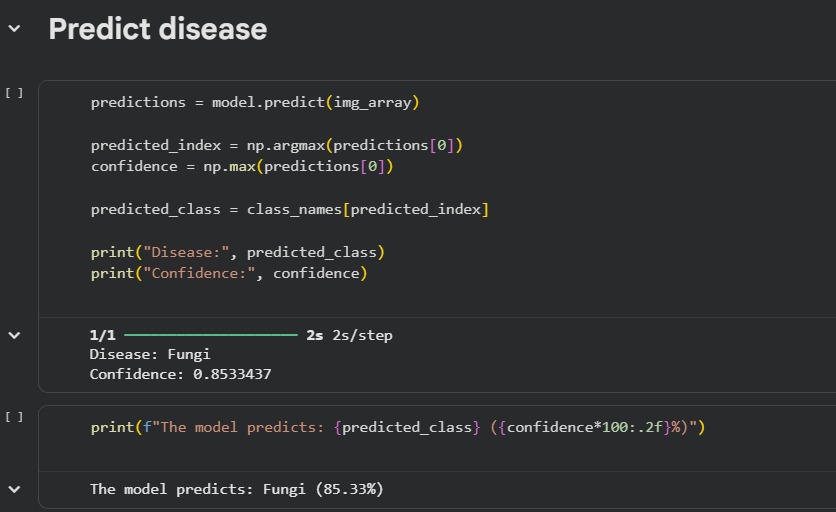Select the output Confidence: 0.8533437
This screenshot has height=512, width=836.
[x=180, y=374]
